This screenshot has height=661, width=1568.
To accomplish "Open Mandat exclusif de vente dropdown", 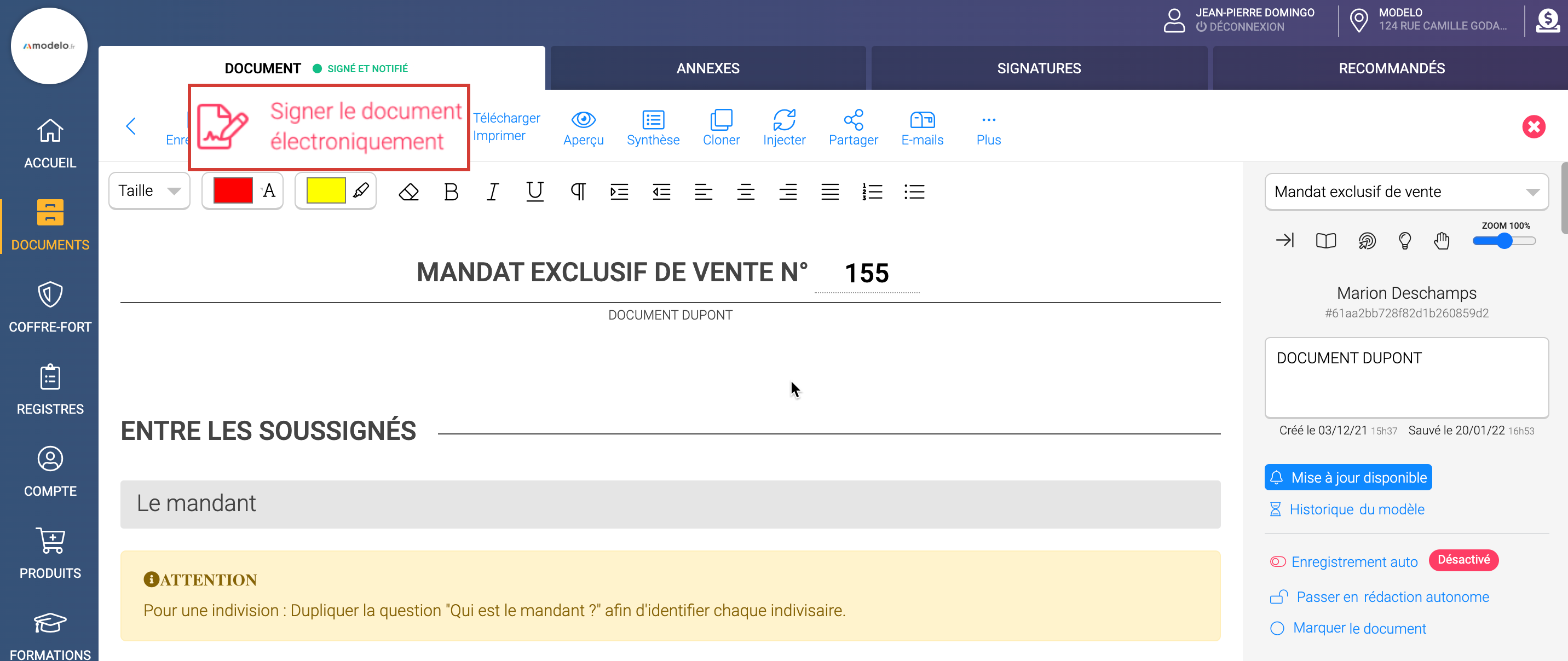I will tap(1405, 192).
